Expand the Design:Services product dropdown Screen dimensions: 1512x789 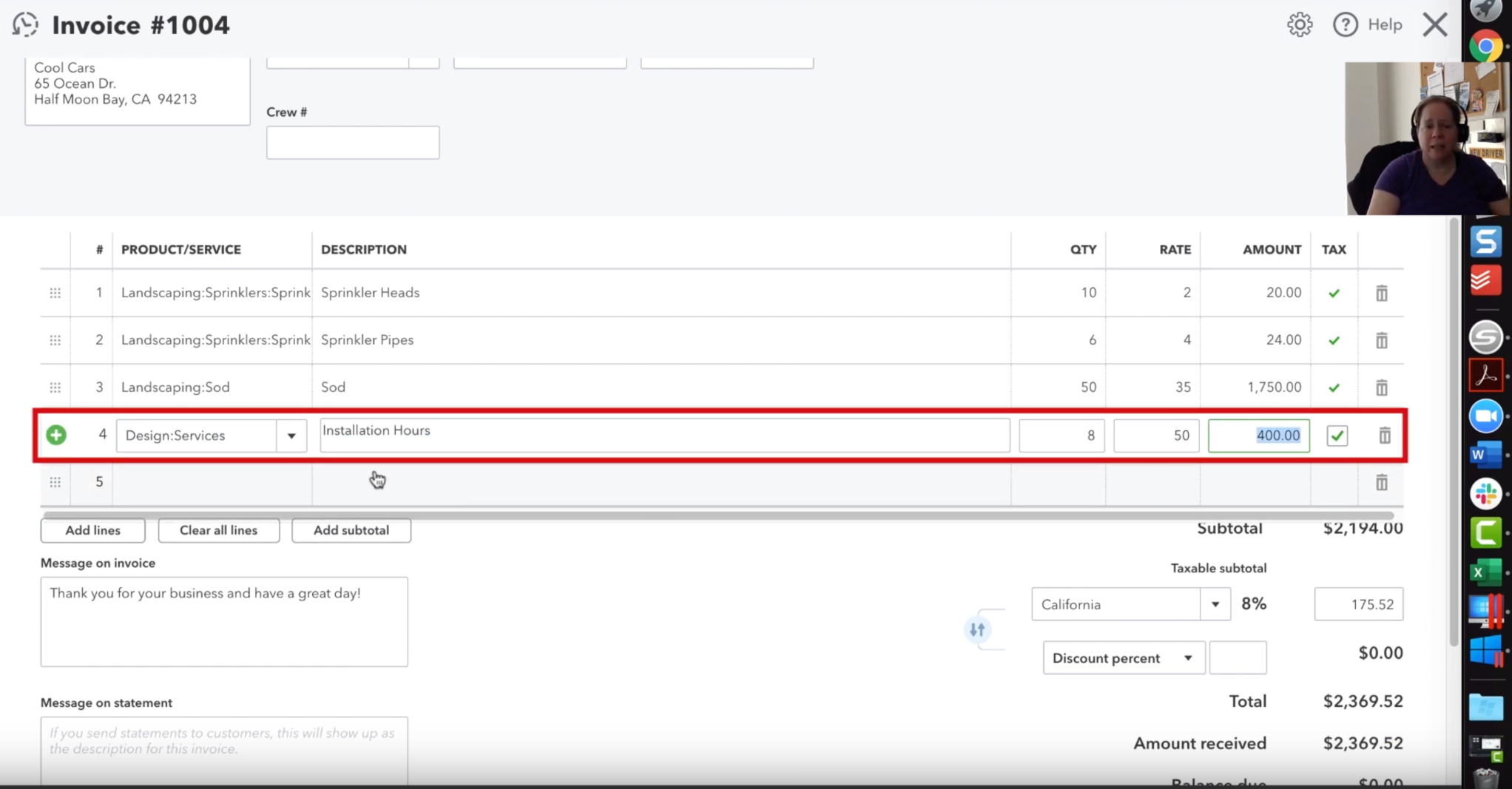pyautogui.click(x=291, y=436)
